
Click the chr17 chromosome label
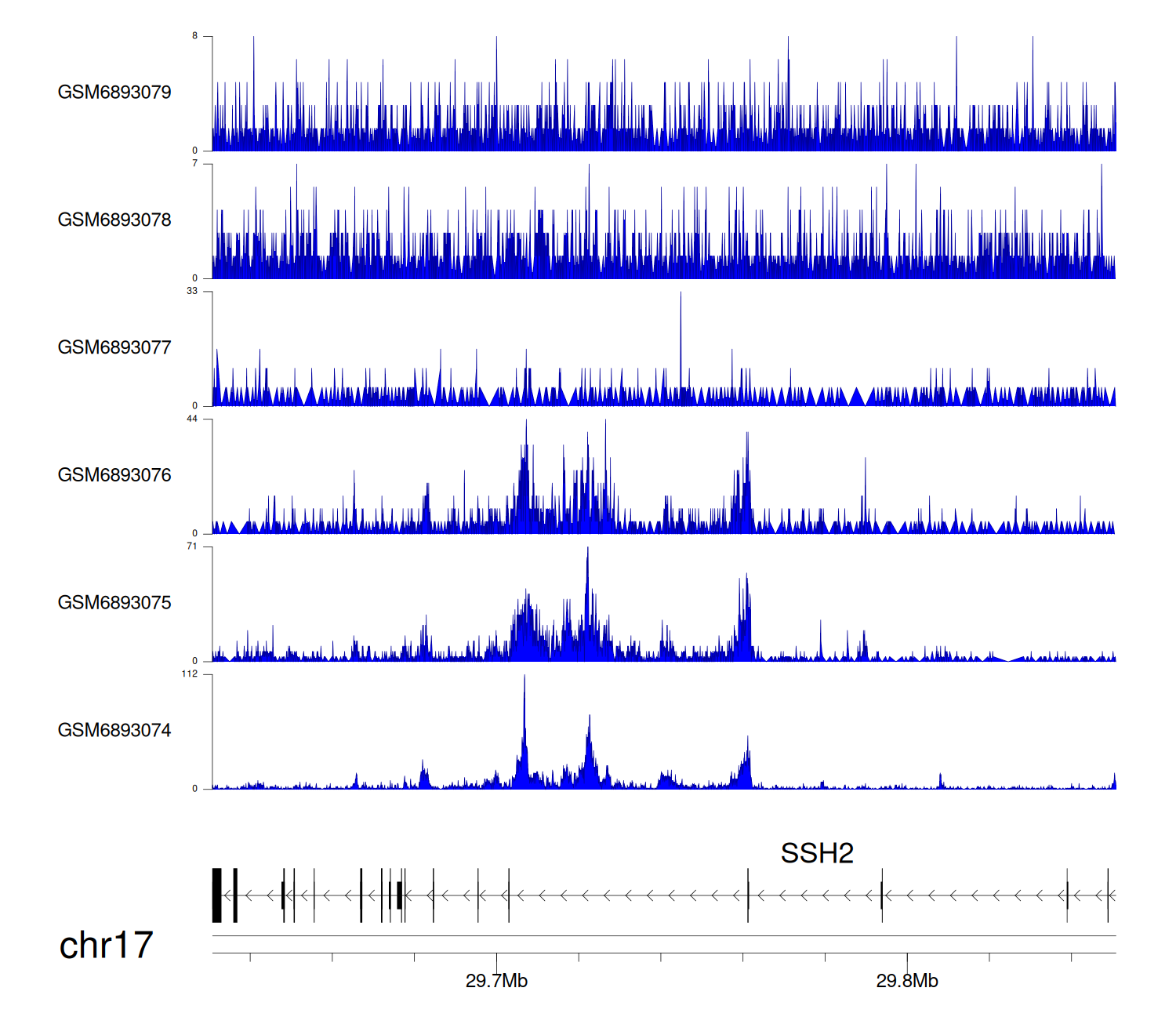[x=106, y=946]
